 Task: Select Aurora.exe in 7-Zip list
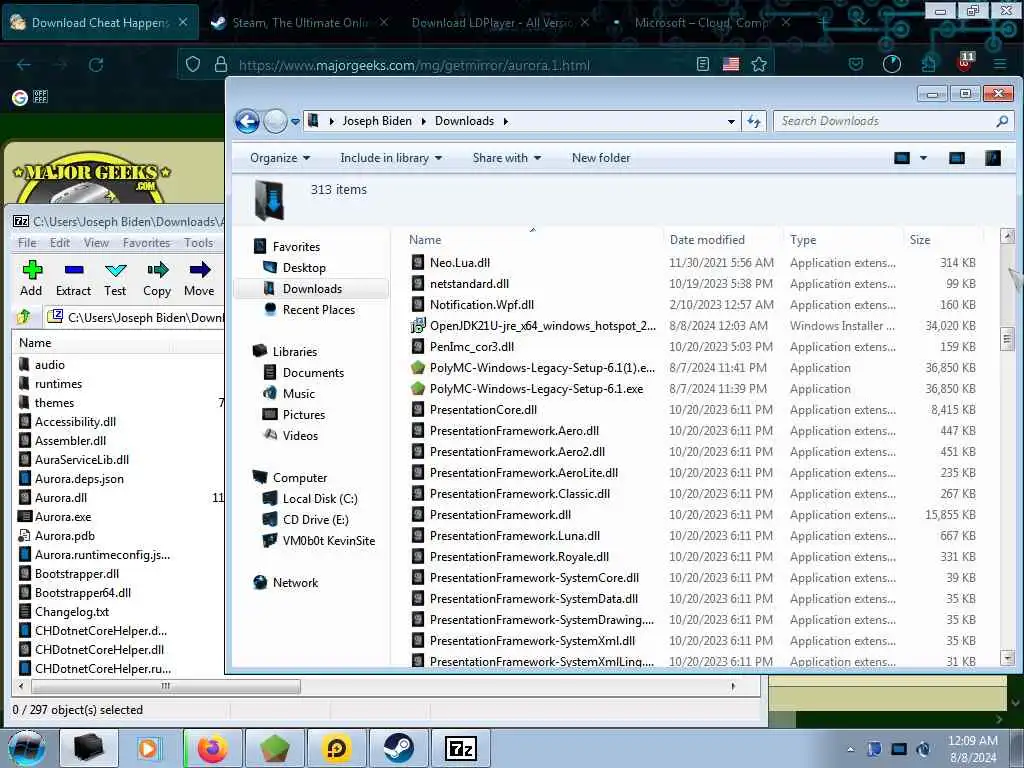(x=63, y=517)
